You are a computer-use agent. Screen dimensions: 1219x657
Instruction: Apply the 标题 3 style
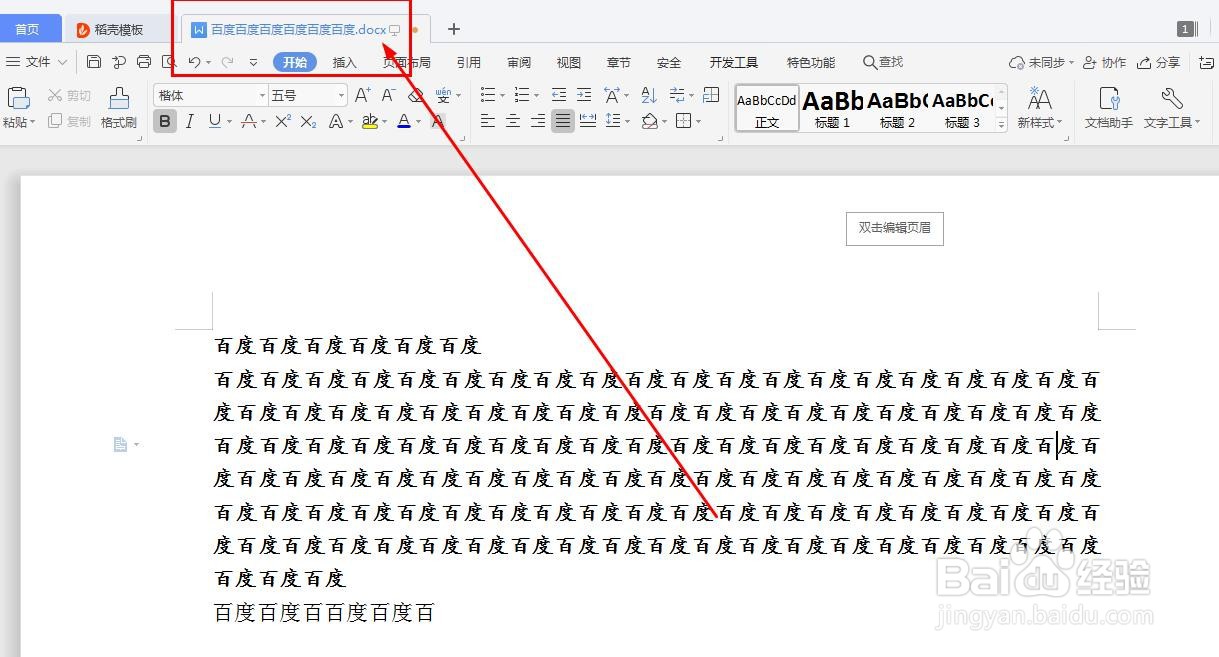pyautogui.click(x=962, y=108)
